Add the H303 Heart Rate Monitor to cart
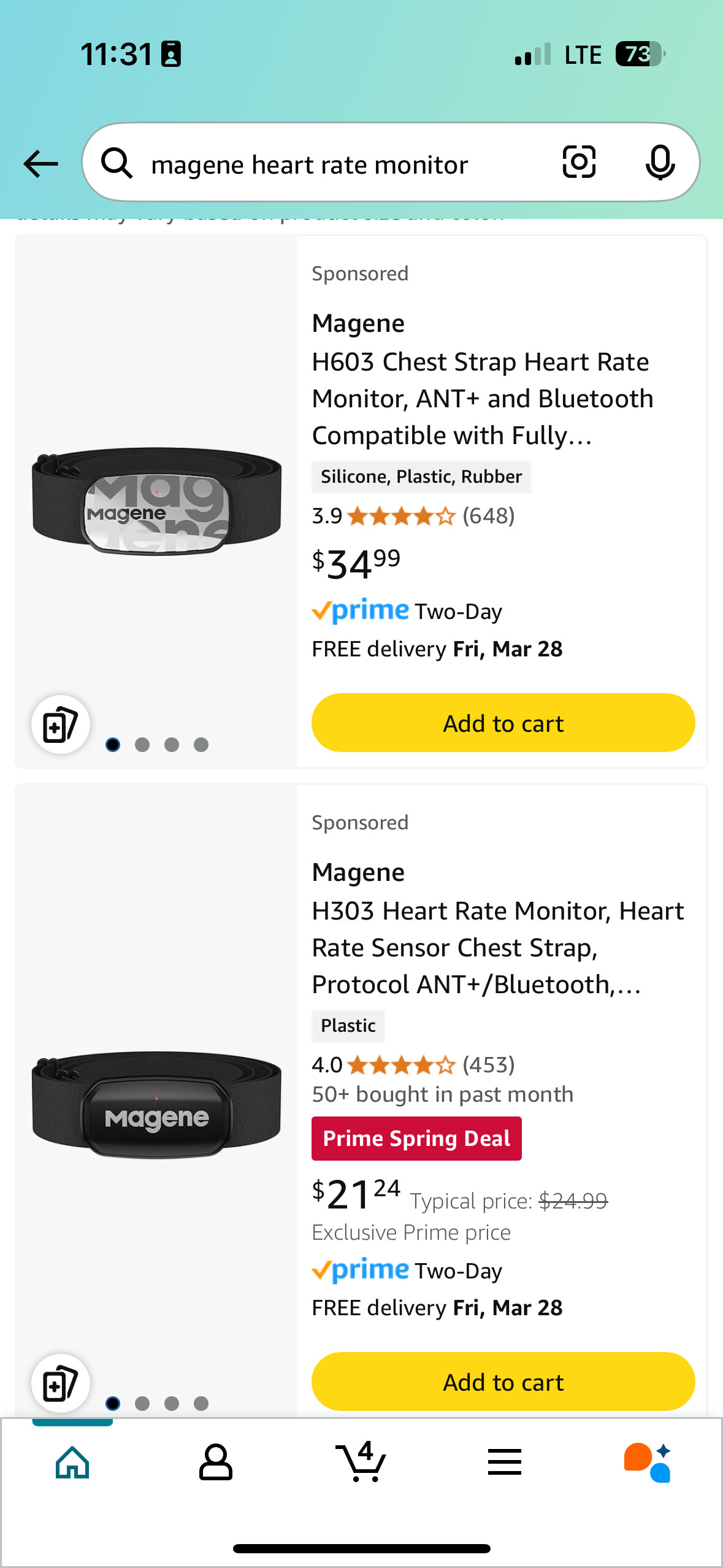 [x=503, y=1382]
